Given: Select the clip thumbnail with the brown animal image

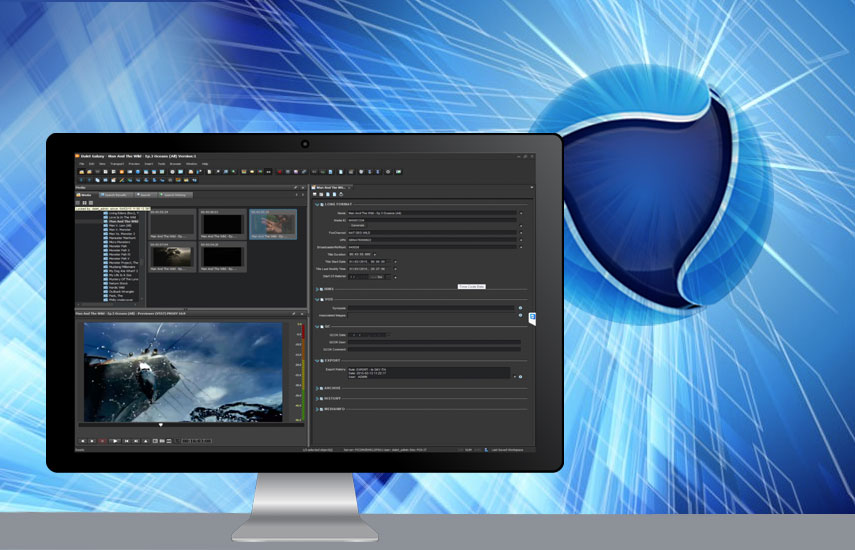Looking at the screenshot, I should point(172,257).
